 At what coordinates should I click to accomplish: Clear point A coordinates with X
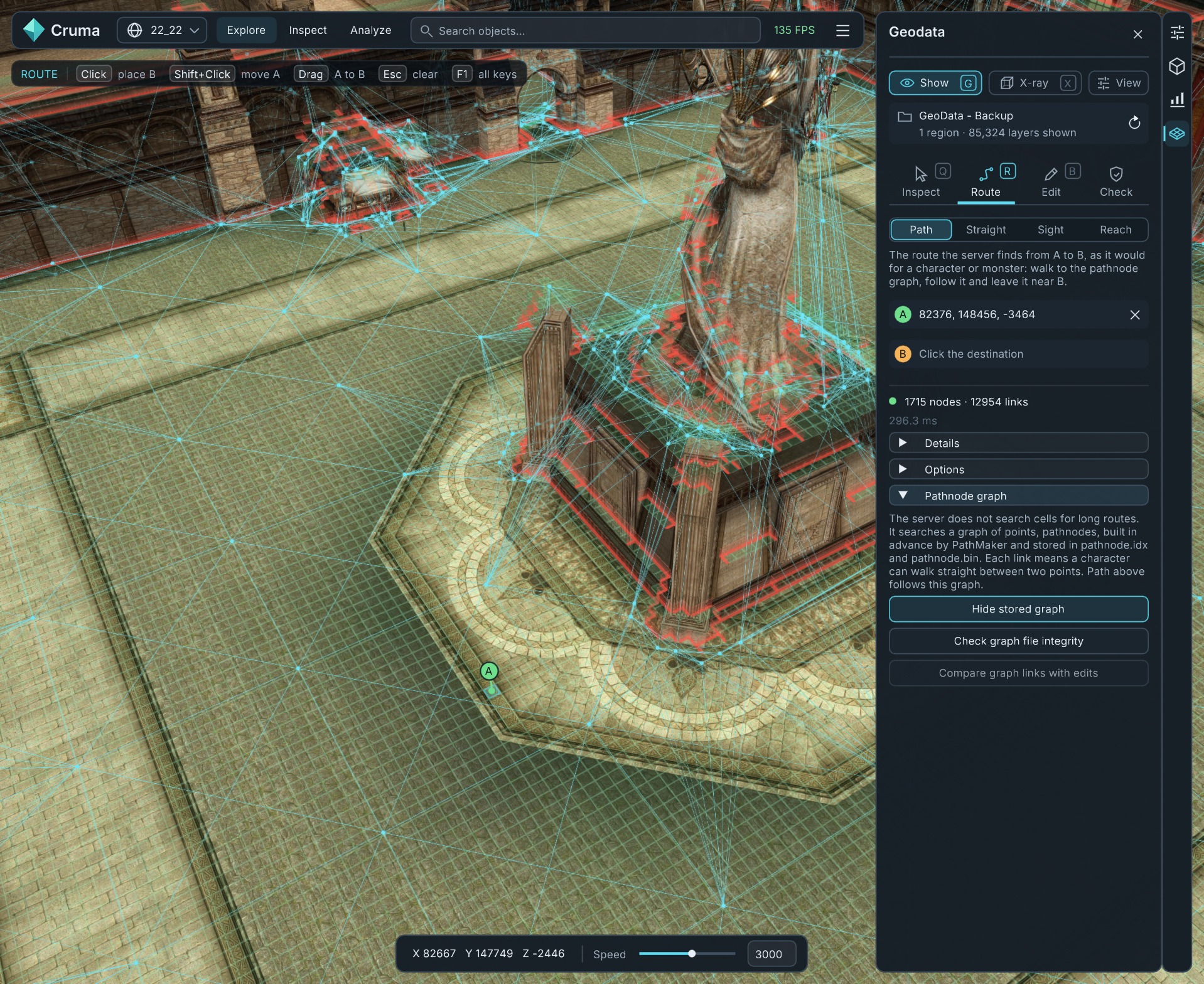tap(1134, 315)
